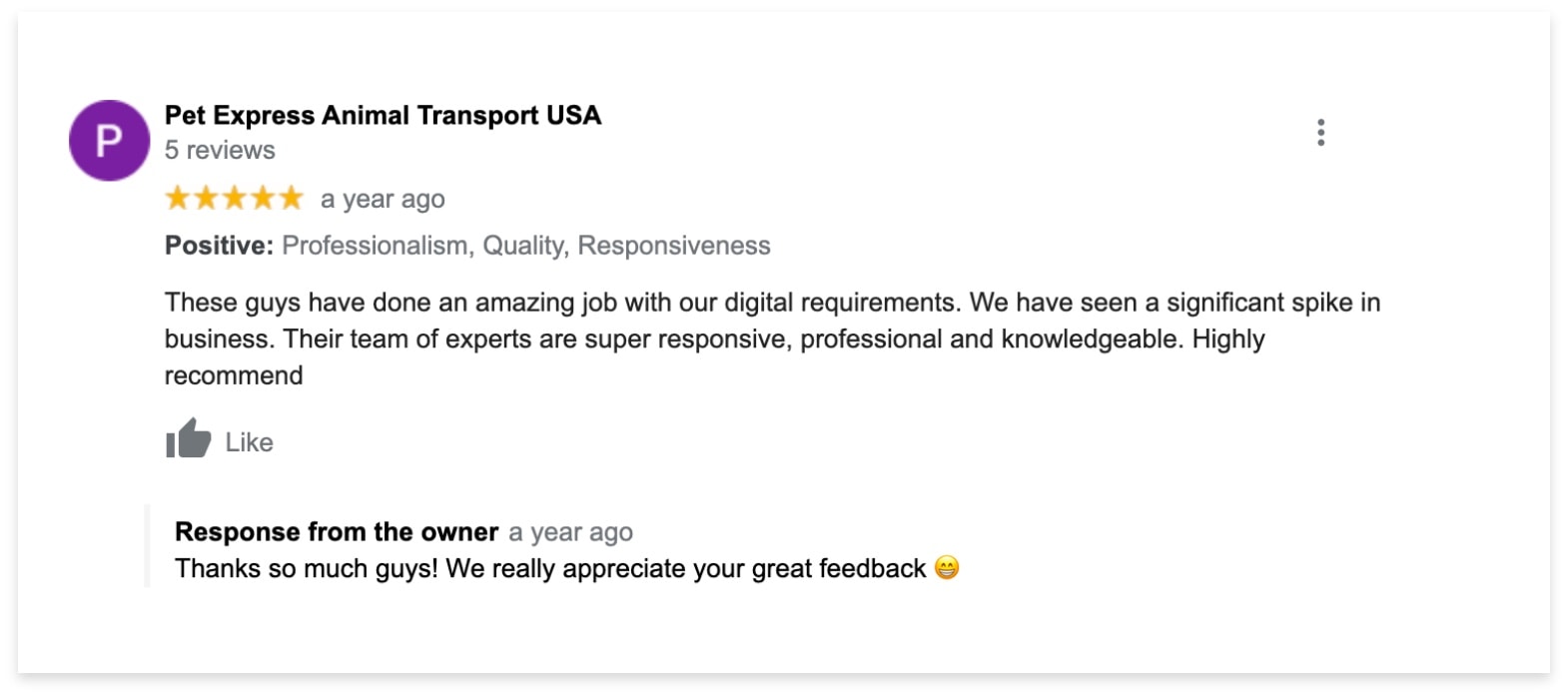Select the second gold rating star
Screen dimensions: 1568x697
[206, 198]
